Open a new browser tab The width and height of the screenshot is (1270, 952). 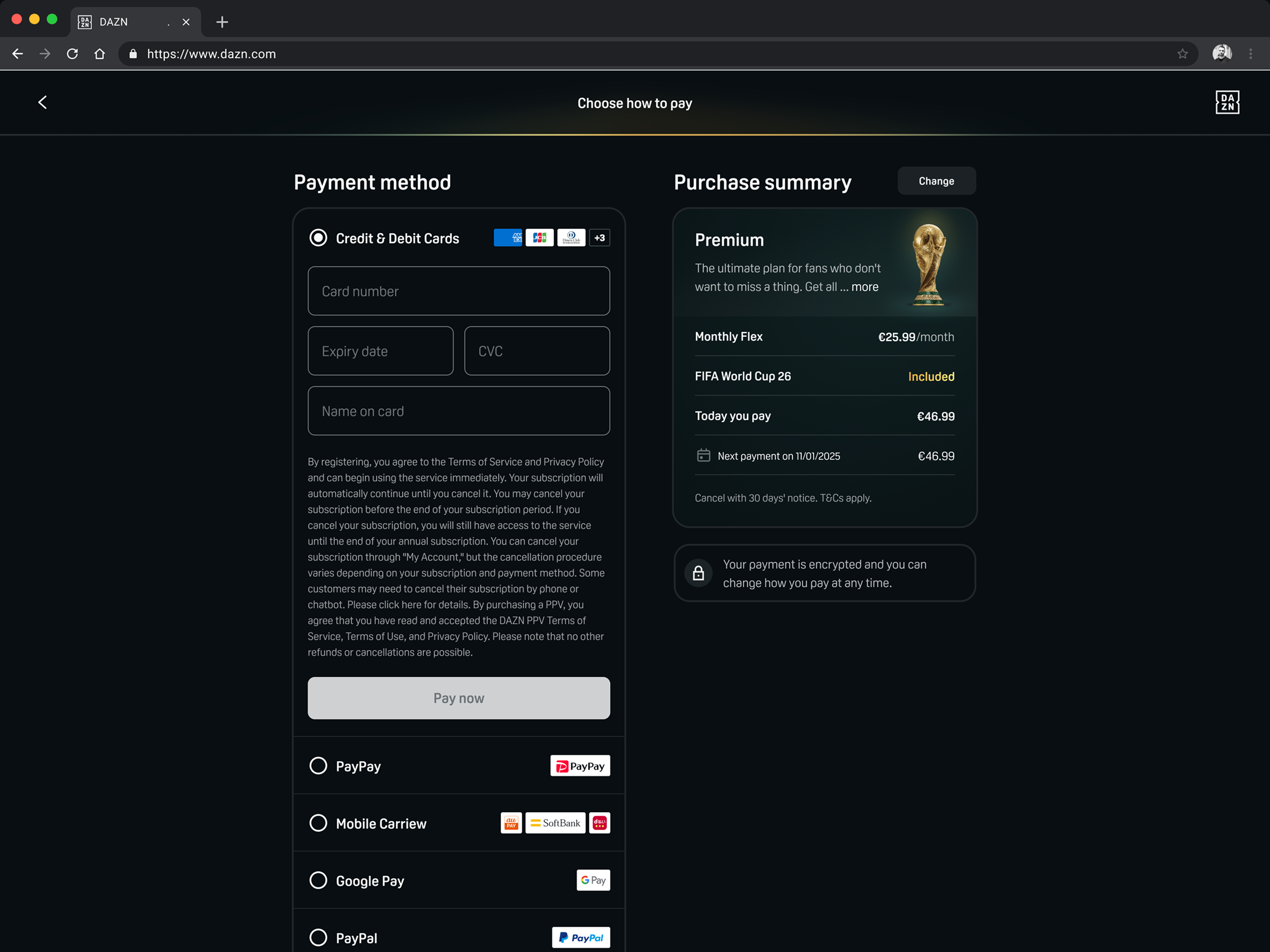(x=222, y=22)
